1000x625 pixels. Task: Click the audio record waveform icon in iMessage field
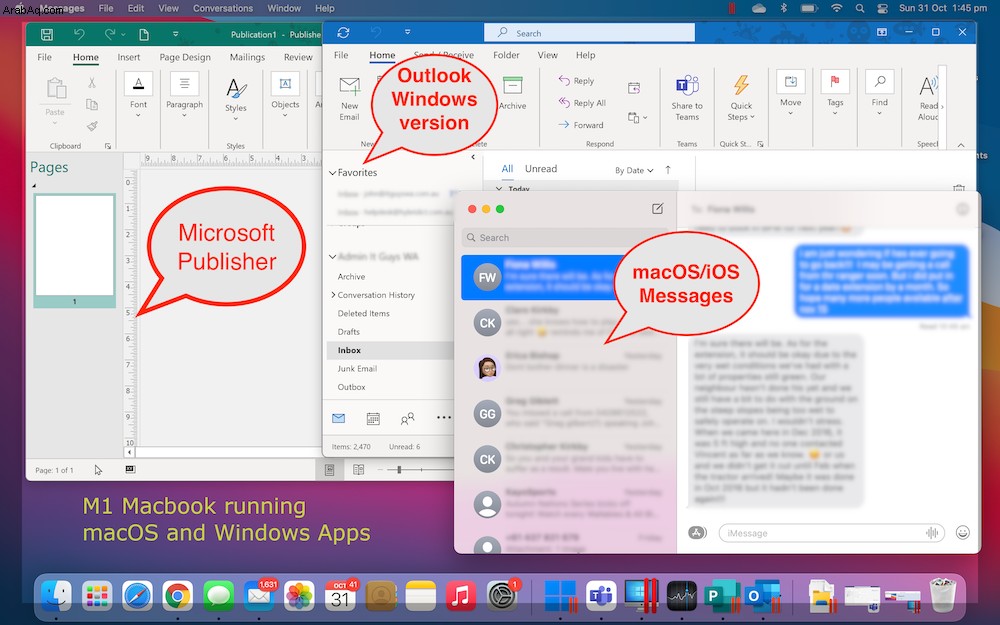[x=932, y=533]
